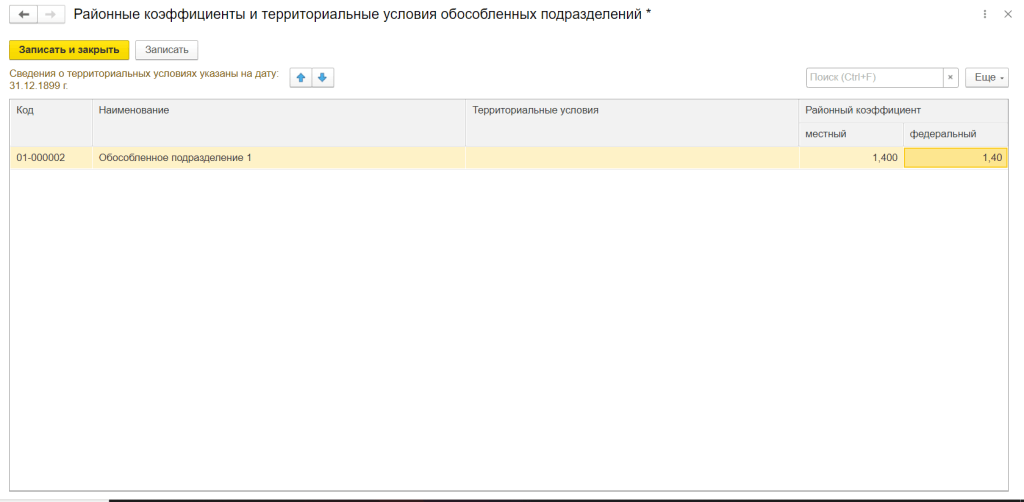Click the Код column header
The width and height of the screenshot is (1024, 502).
51,110
